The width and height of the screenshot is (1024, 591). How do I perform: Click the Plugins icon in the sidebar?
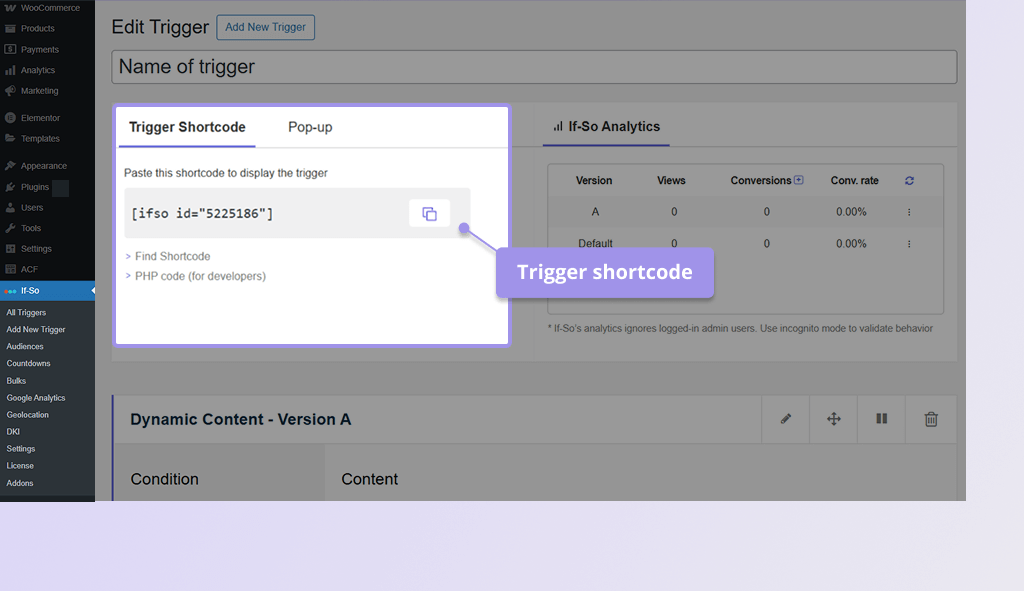(9, 186)
